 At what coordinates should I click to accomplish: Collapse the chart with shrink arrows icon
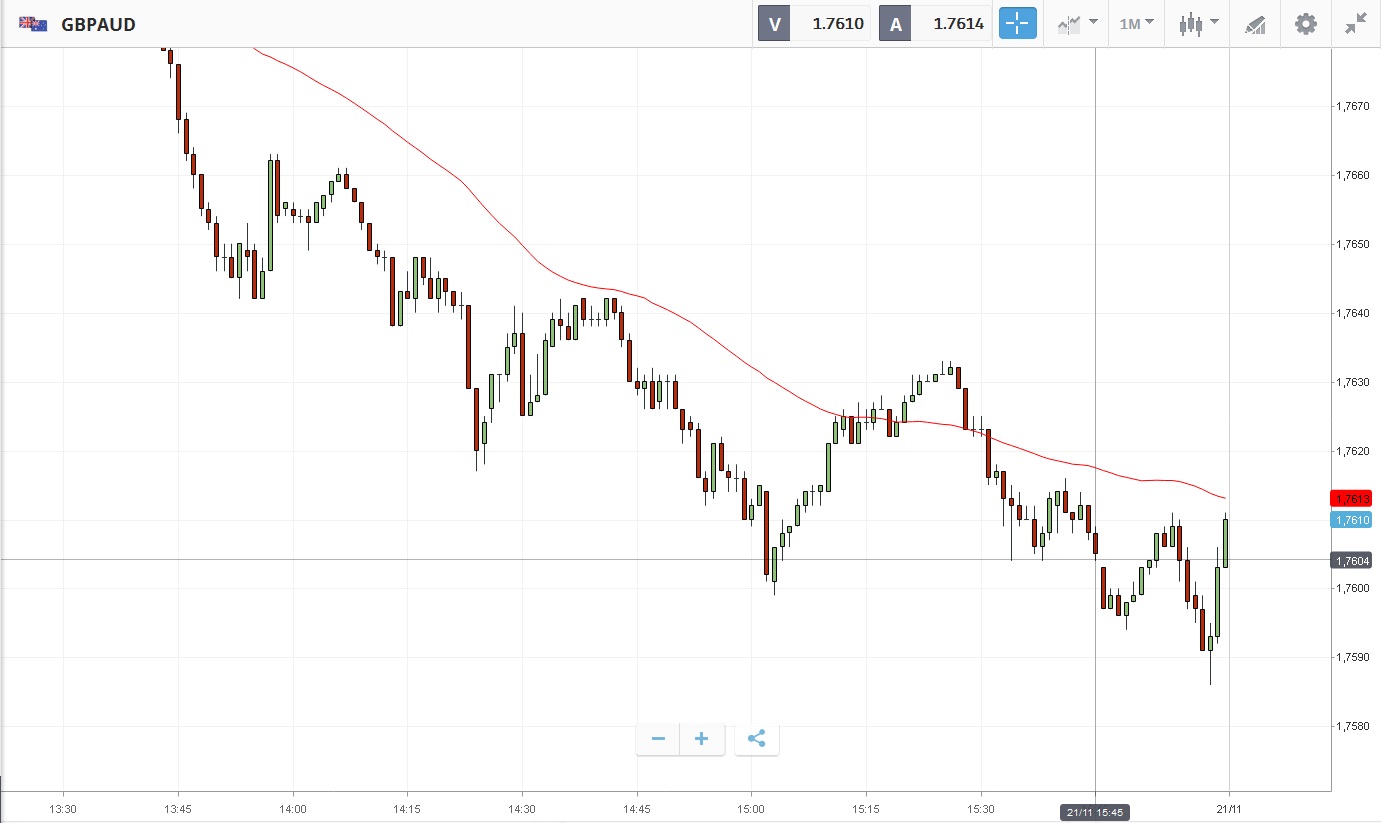tap(1356, 24)
